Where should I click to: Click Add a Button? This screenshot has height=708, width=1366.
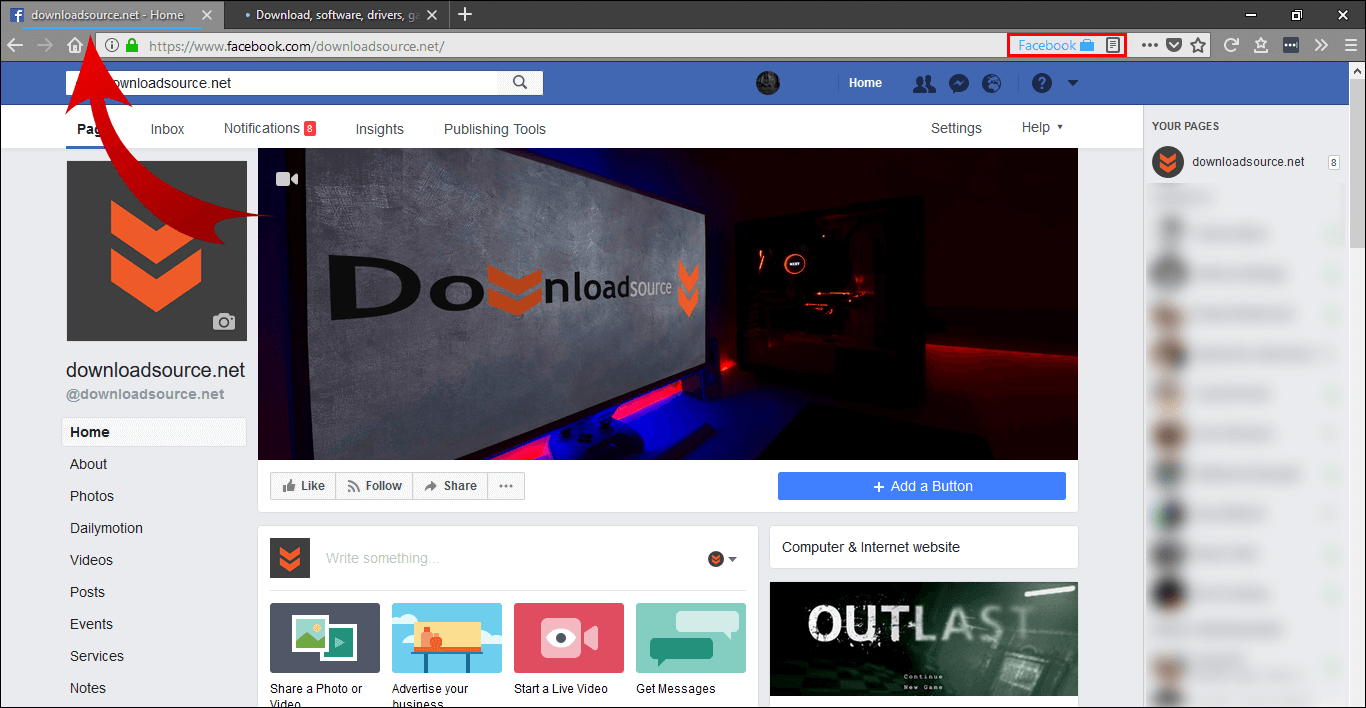click(x=922, y=486)
